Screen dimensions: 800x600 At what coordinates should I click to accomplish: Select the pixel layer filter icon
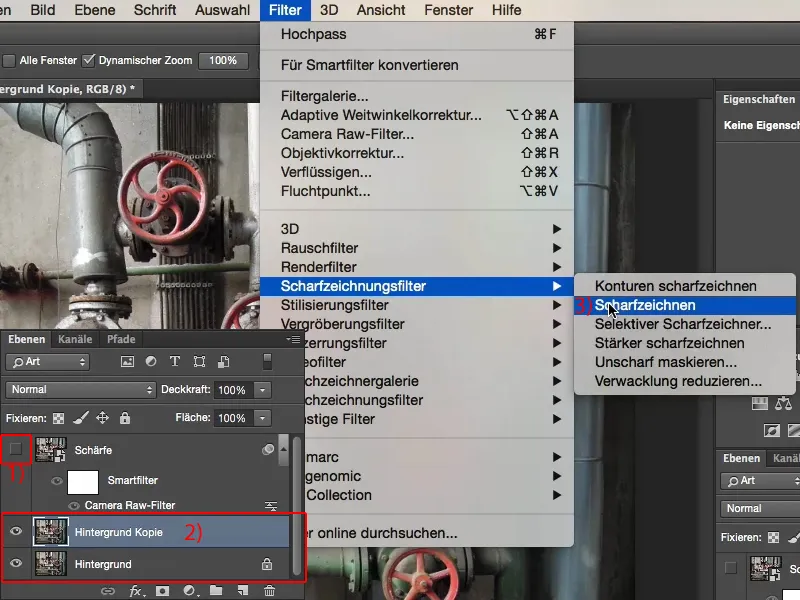coord(127,362)
